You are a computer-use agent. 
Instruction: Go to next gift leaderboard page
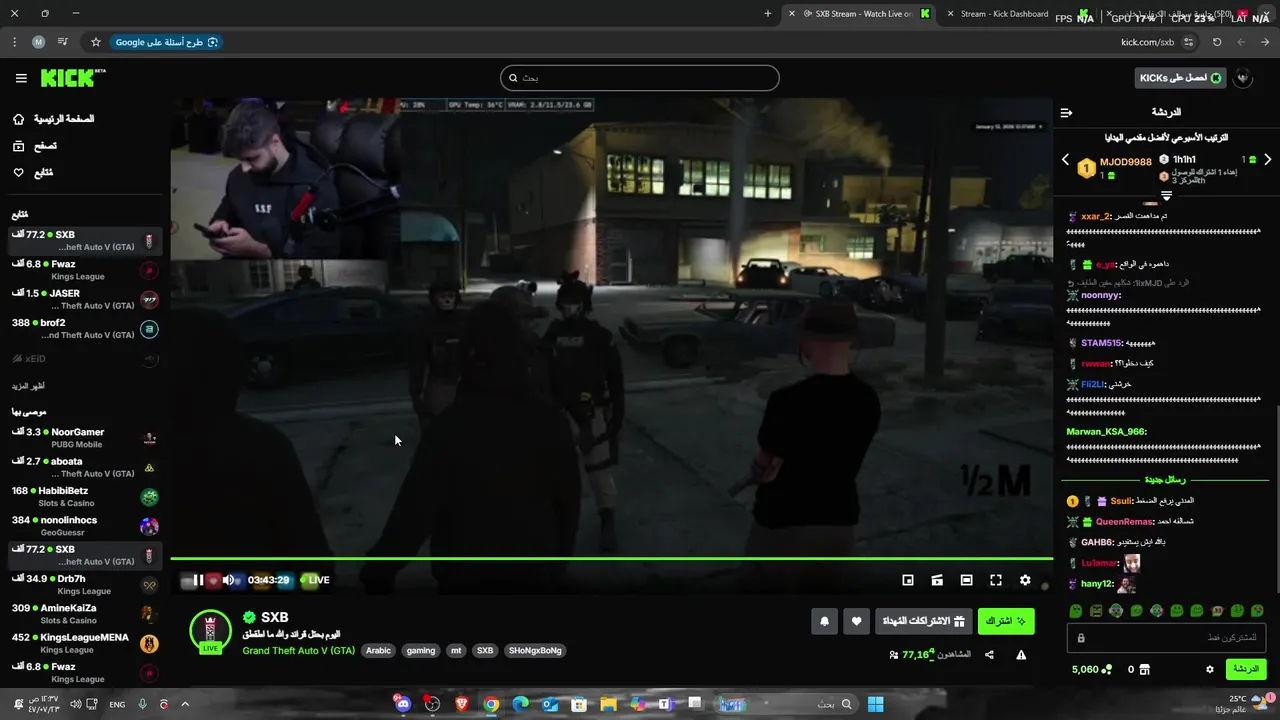tap(1267, 160)
